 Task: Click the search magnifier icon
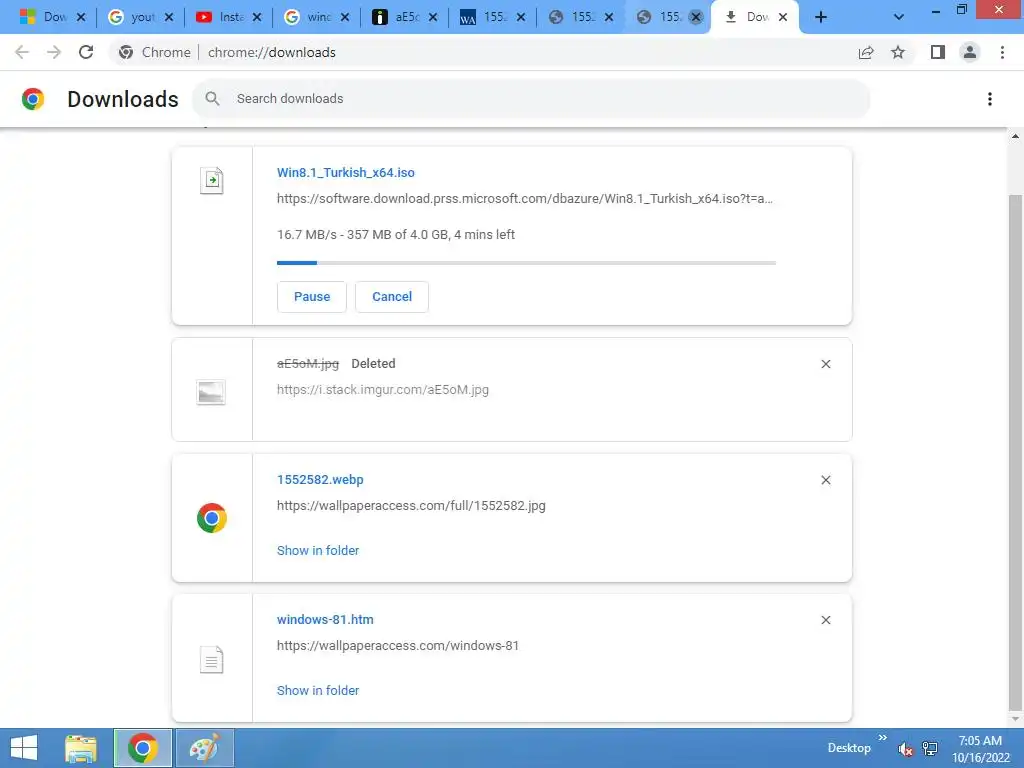(212, 99)
